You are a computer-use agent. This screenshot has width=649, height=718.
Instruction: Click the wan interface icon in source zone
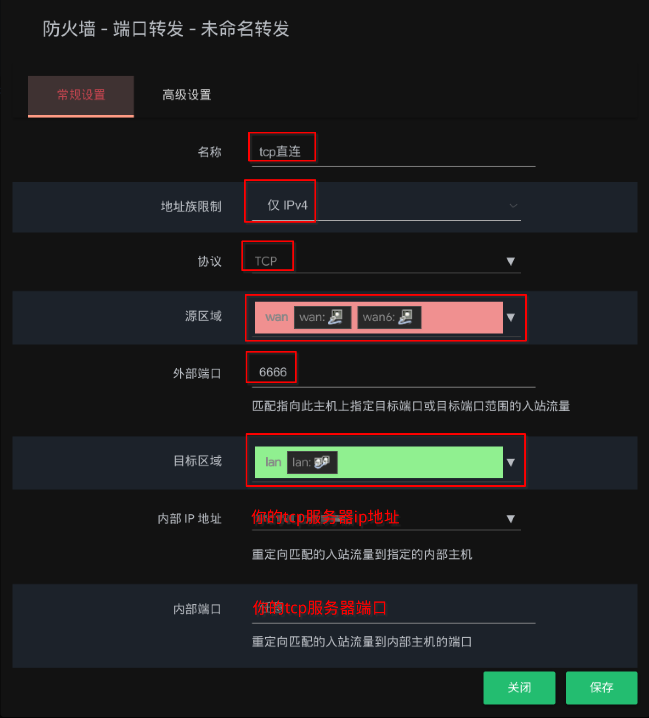coord(336,317)
